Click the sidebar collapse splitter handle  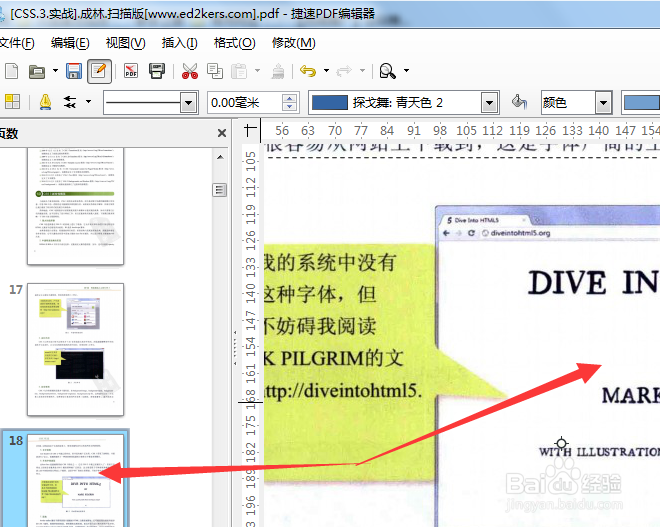coord(235,348)
